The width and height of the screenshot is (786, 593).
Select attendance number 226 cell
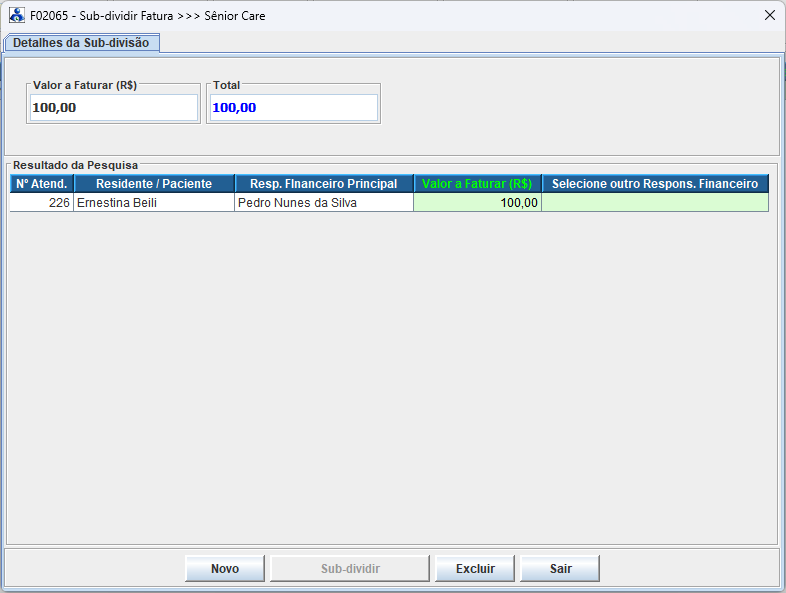[42, 203]
